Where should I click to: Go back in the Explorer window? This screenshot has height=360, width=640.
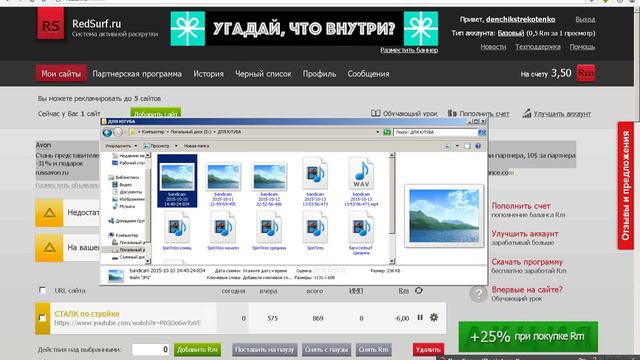(107, 132)
